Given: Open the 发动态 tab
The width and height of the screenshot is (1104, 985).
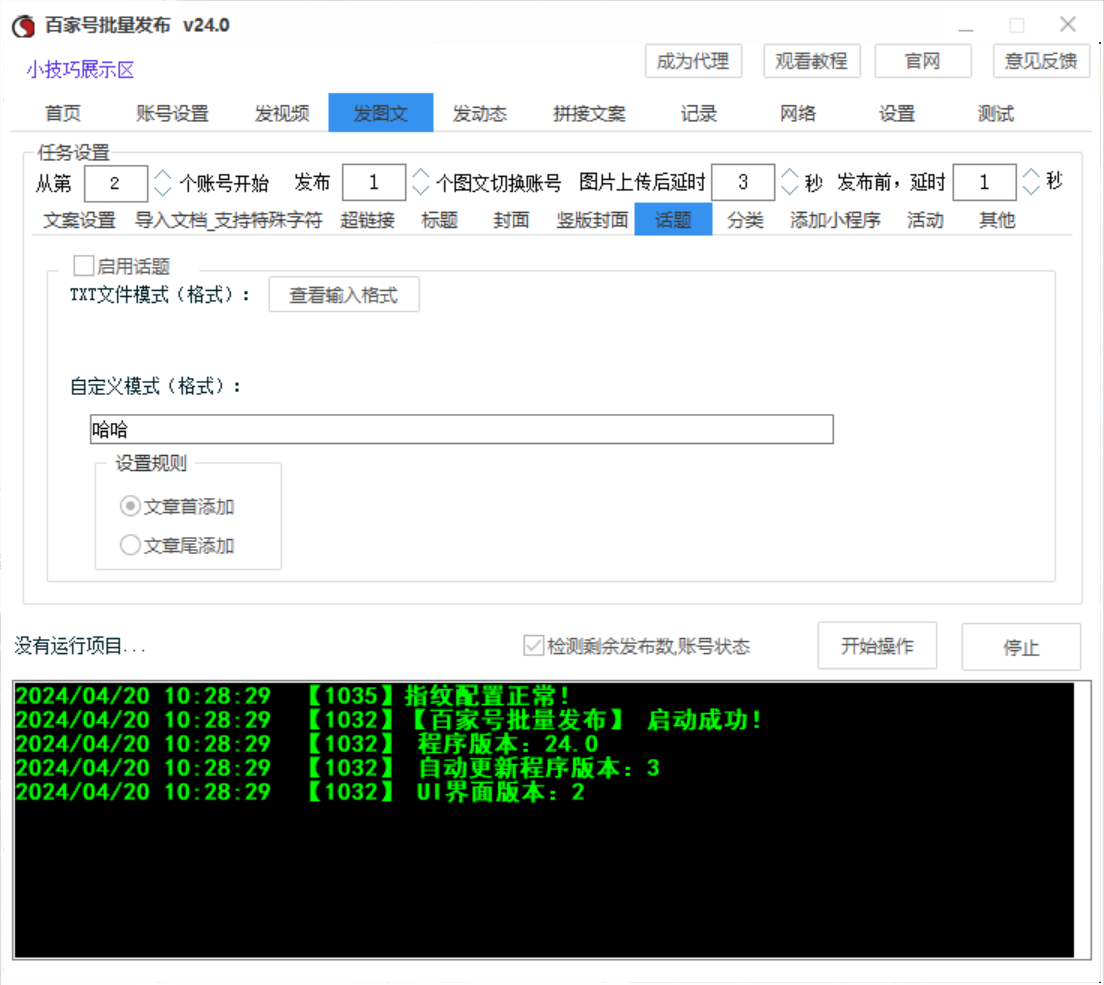Looking at the screenshot, I should click(x=479, y=113).
